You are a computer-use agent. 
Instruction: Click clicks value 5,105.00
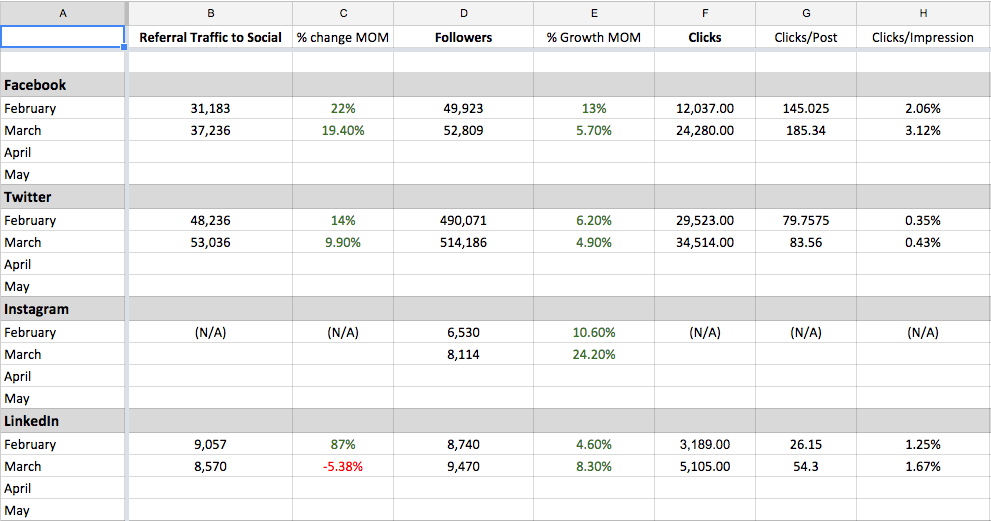pyautogui.click(x=705, y=466)
